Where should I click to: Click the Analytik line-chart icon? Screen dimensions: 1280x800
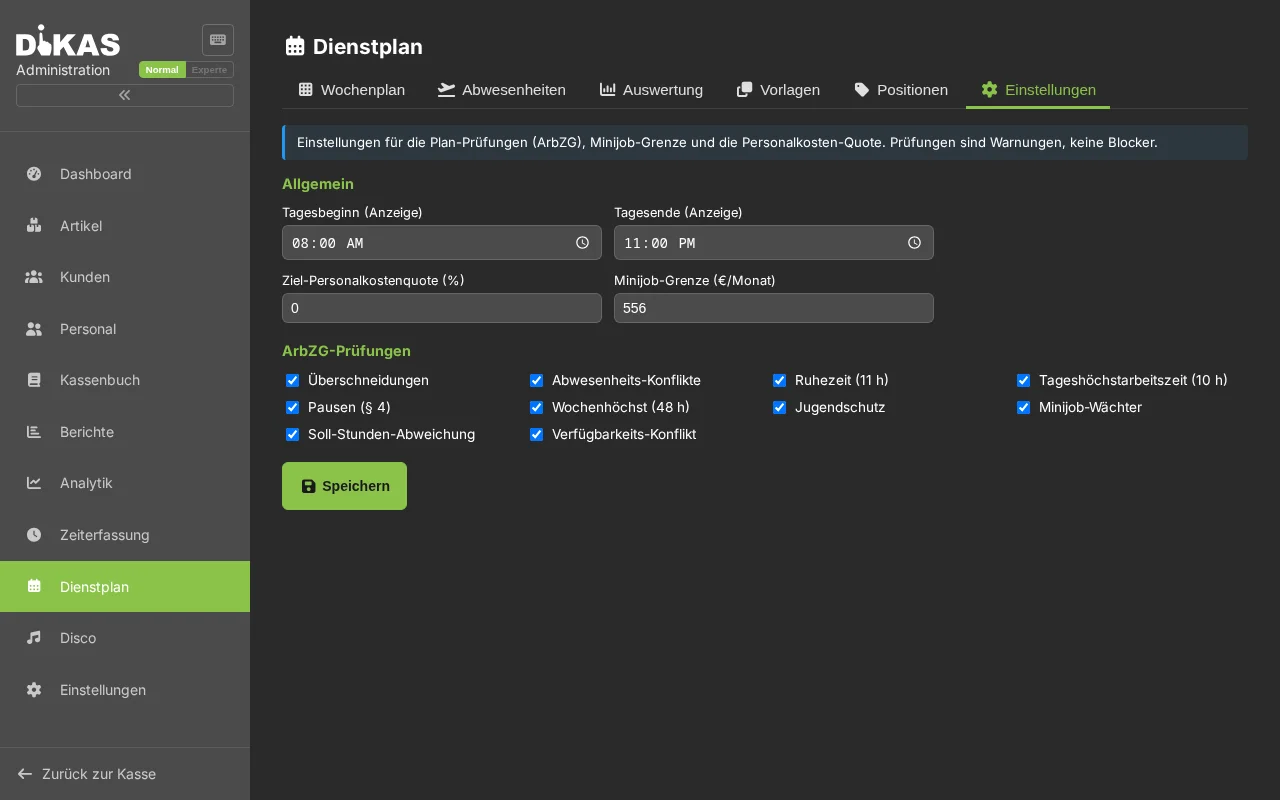pyautogui.click(x=34, y=483)
